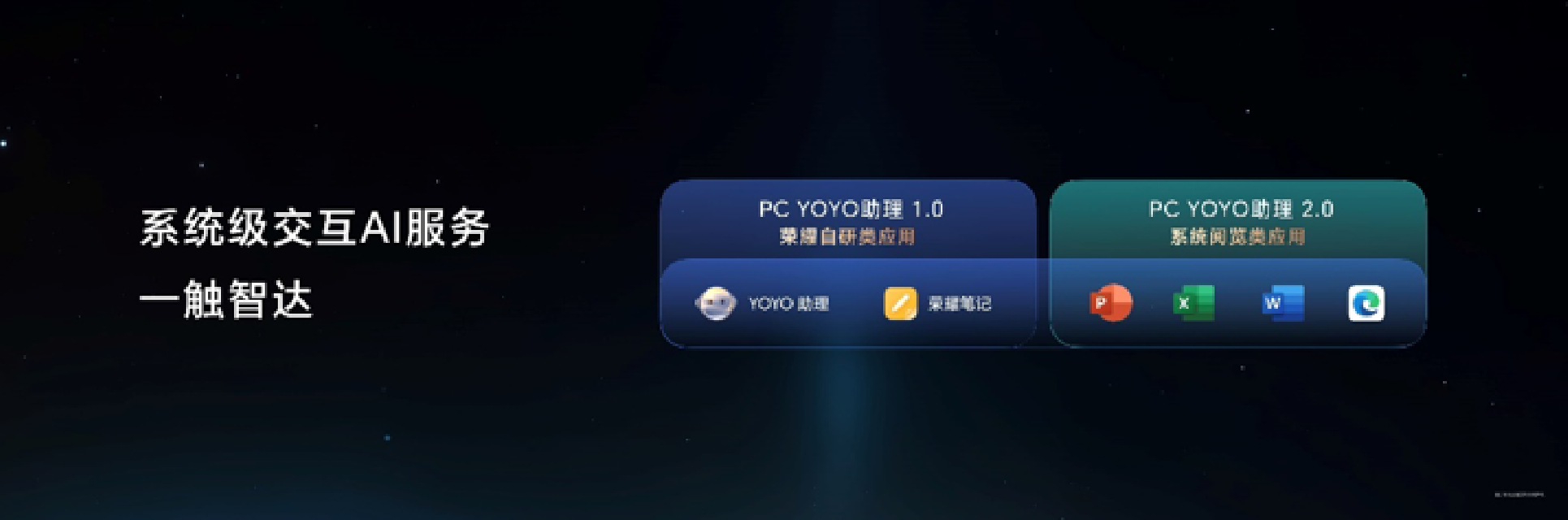Launch the red PowerPoint icon

[1110, 303]
